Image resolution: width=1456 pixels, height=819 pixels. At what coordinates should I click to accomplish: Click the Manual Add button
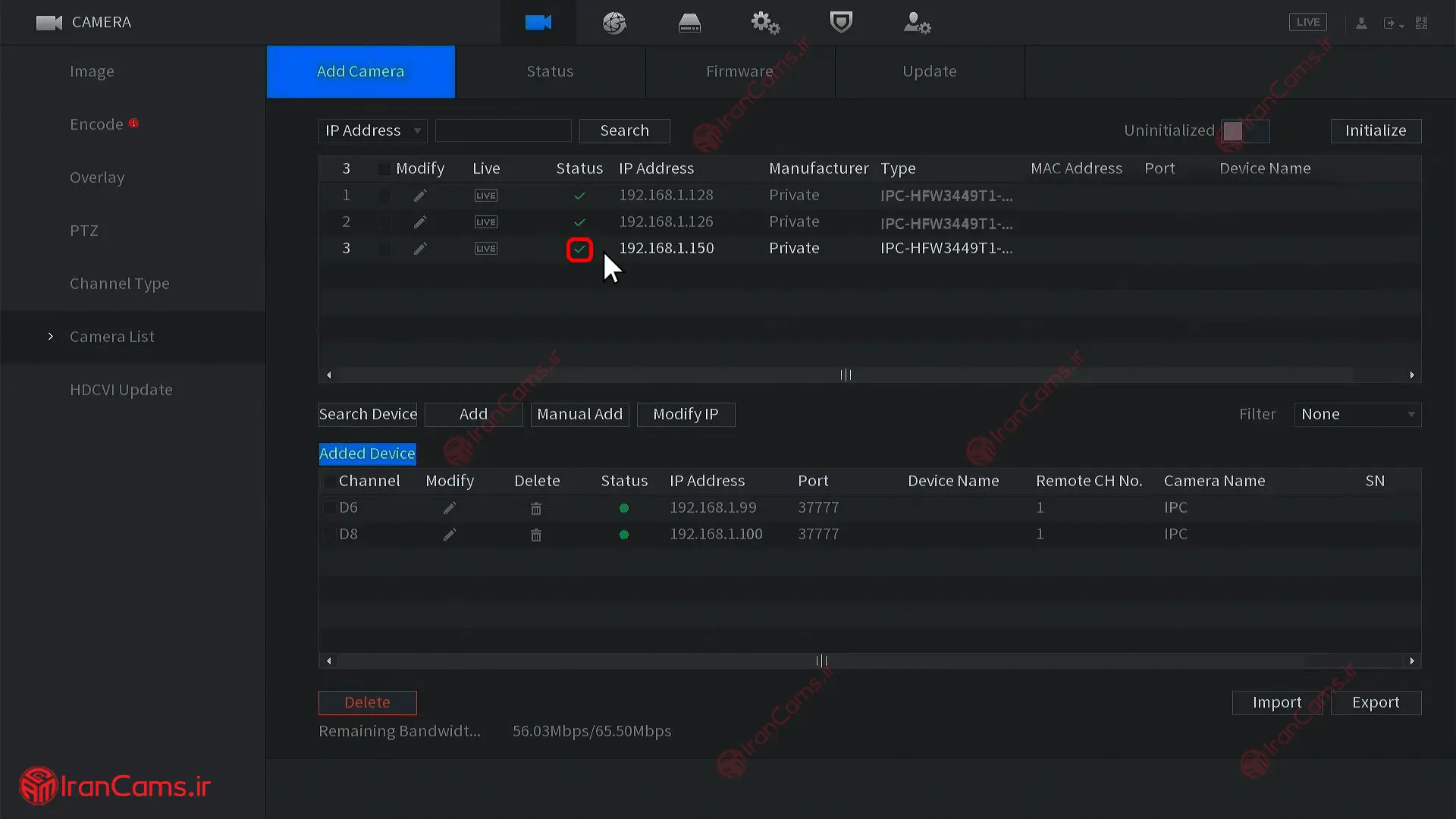(x=580, y=414)
